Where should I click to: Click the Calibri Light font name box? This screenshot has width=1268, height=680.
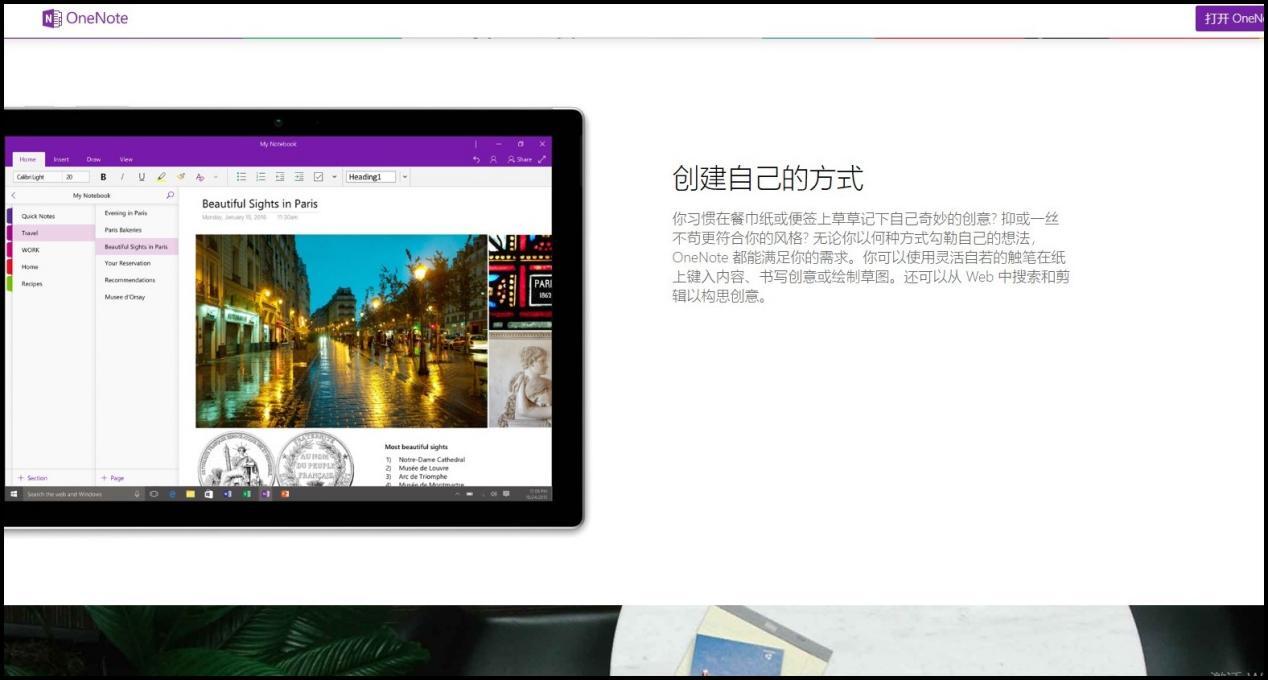36,177
